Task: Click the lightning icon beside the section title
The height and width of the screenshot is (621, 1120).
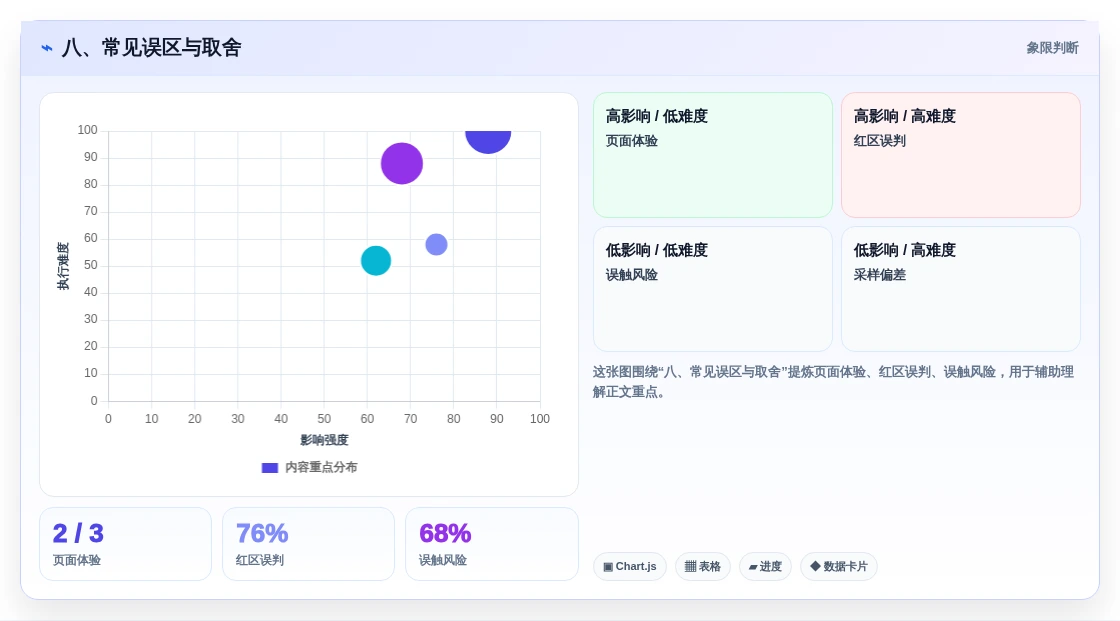Action: point(46,48)
